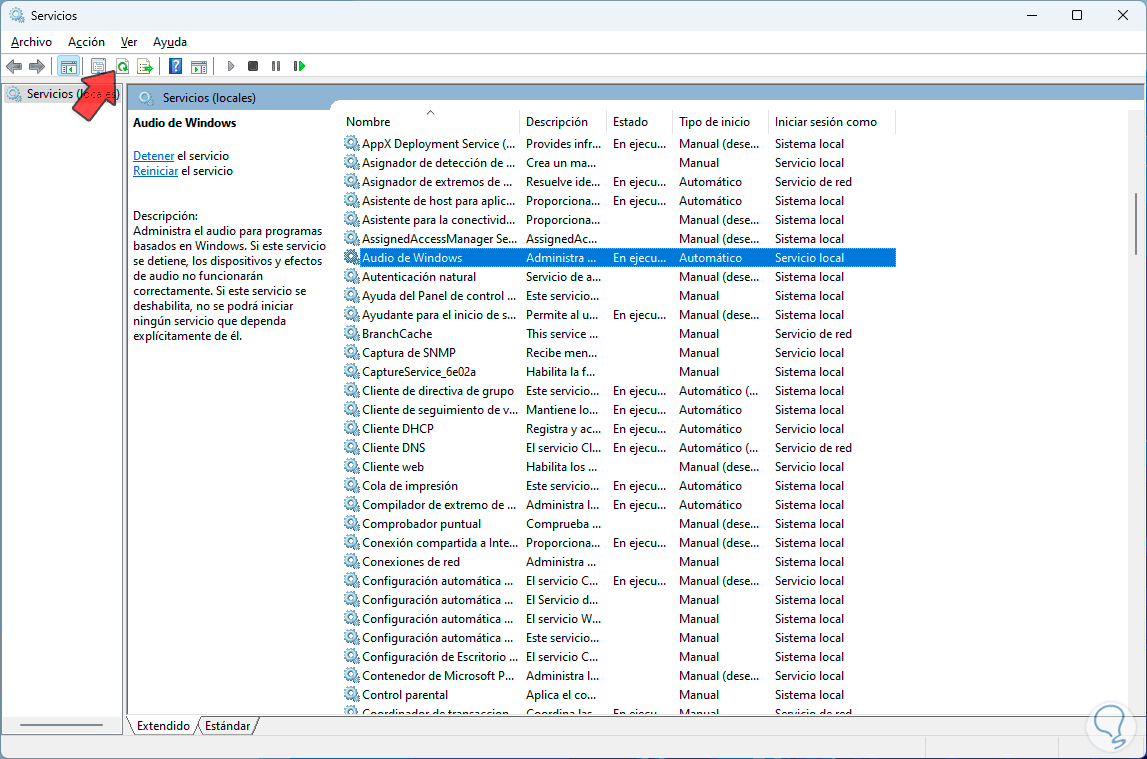This screenshot has height=759, width=1147.
Task: Open the Ver menu
Action: point(129,42)
